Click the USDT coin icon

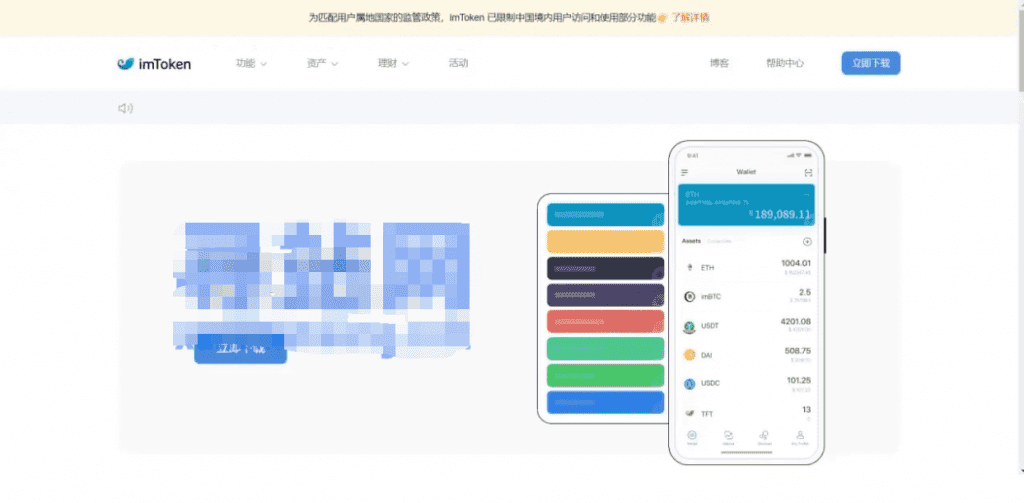[689, 325]
